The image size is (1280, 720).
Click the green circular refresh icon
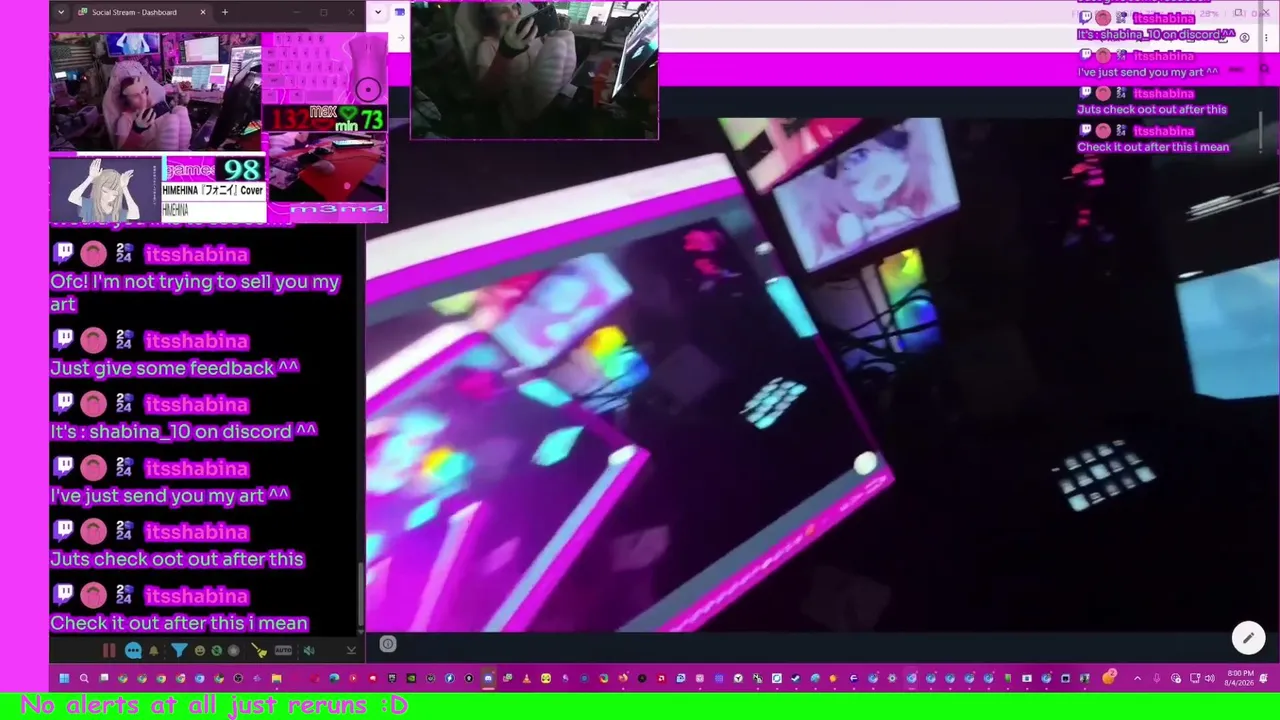click(216, 651)
